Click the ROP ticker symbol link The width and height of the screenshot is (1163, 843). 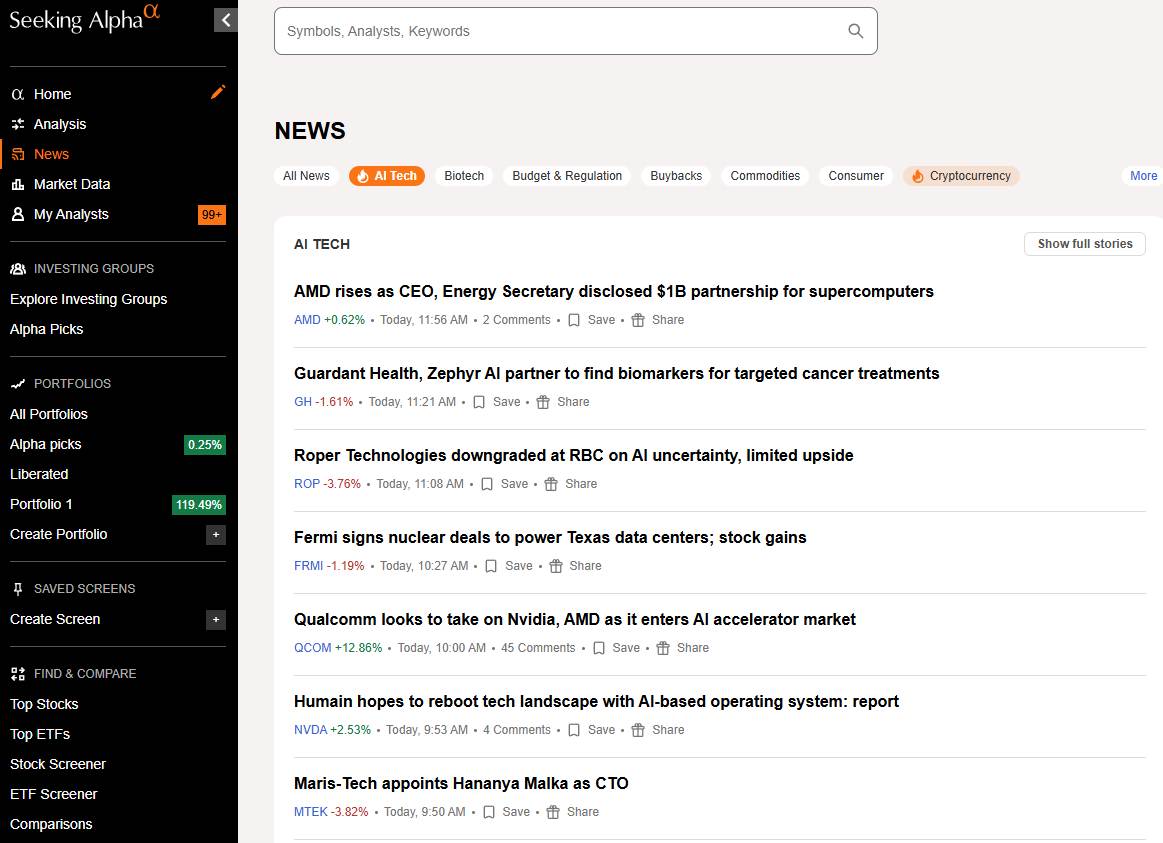click(307, 484)
